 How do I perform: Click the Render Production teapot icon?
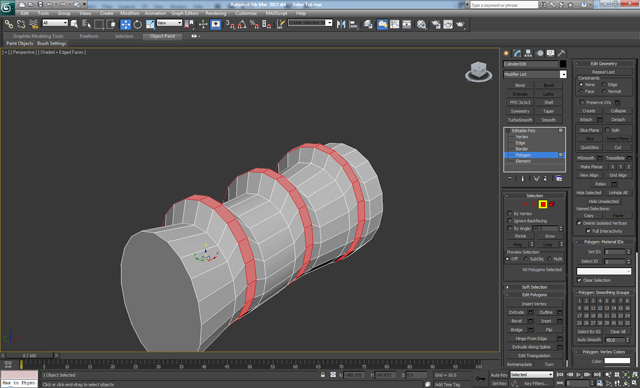460,24
